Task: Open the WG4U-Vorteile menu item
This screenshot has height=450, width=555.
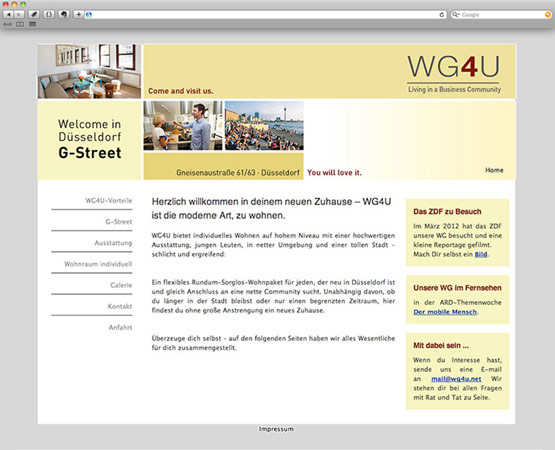Action: (x=109, y=200)
